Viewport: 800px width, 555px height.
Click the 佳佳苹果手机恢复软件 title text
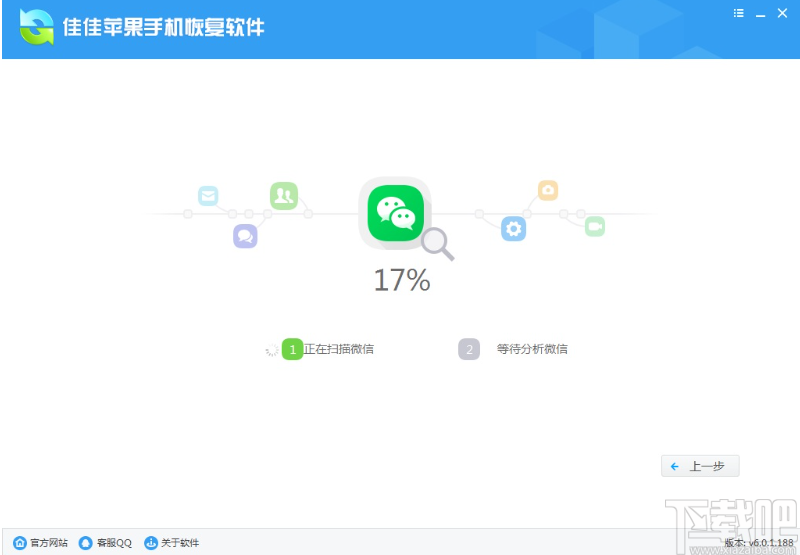coord(163,27)
